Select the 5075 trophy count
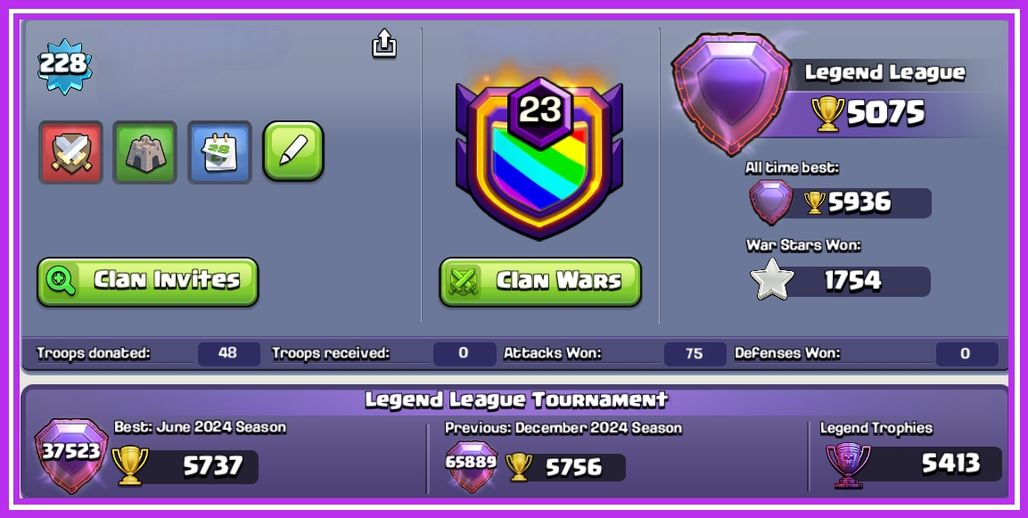 click(x=885, y=113)
